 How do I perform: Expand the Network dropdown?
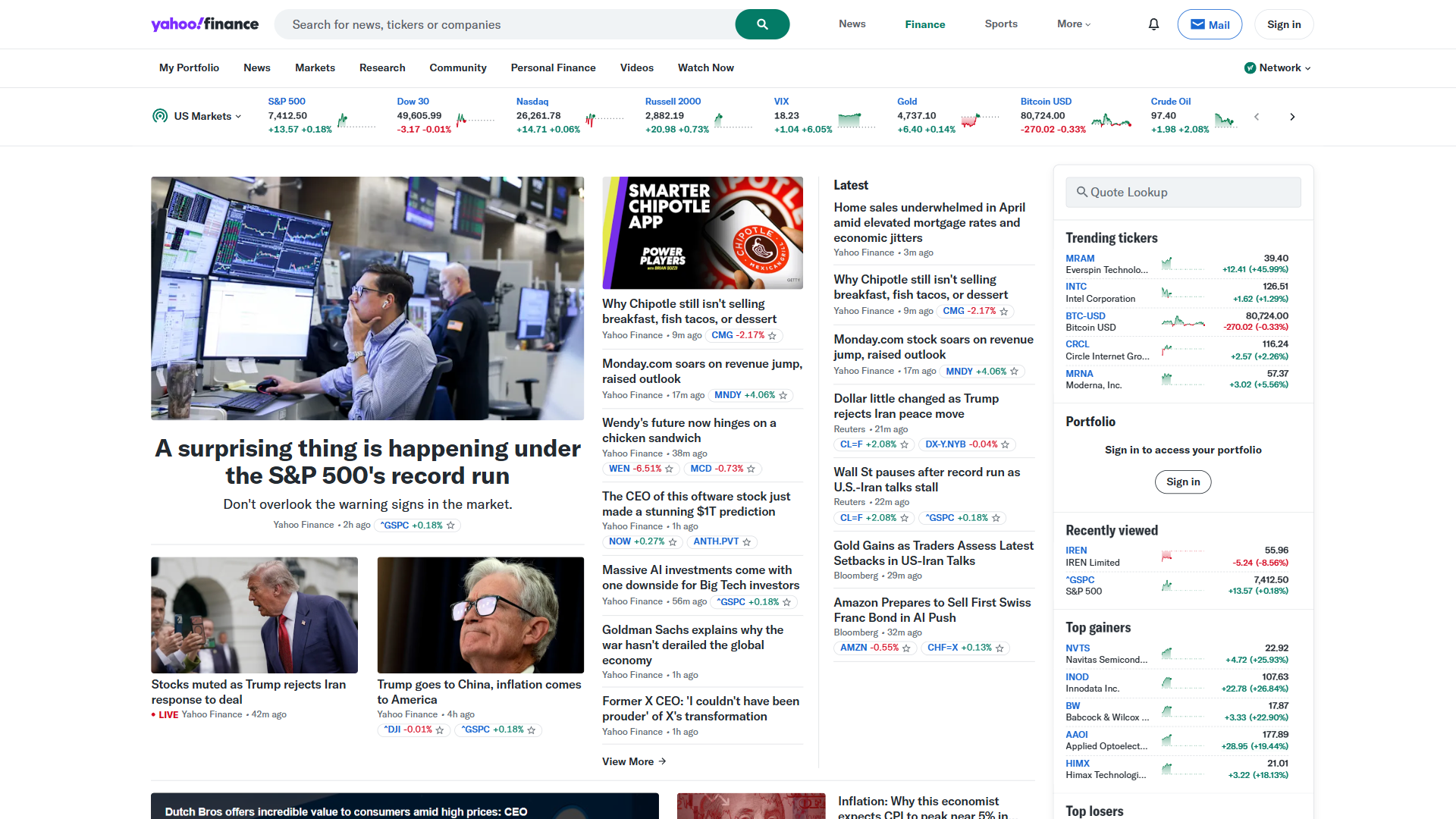point(1285,68)
